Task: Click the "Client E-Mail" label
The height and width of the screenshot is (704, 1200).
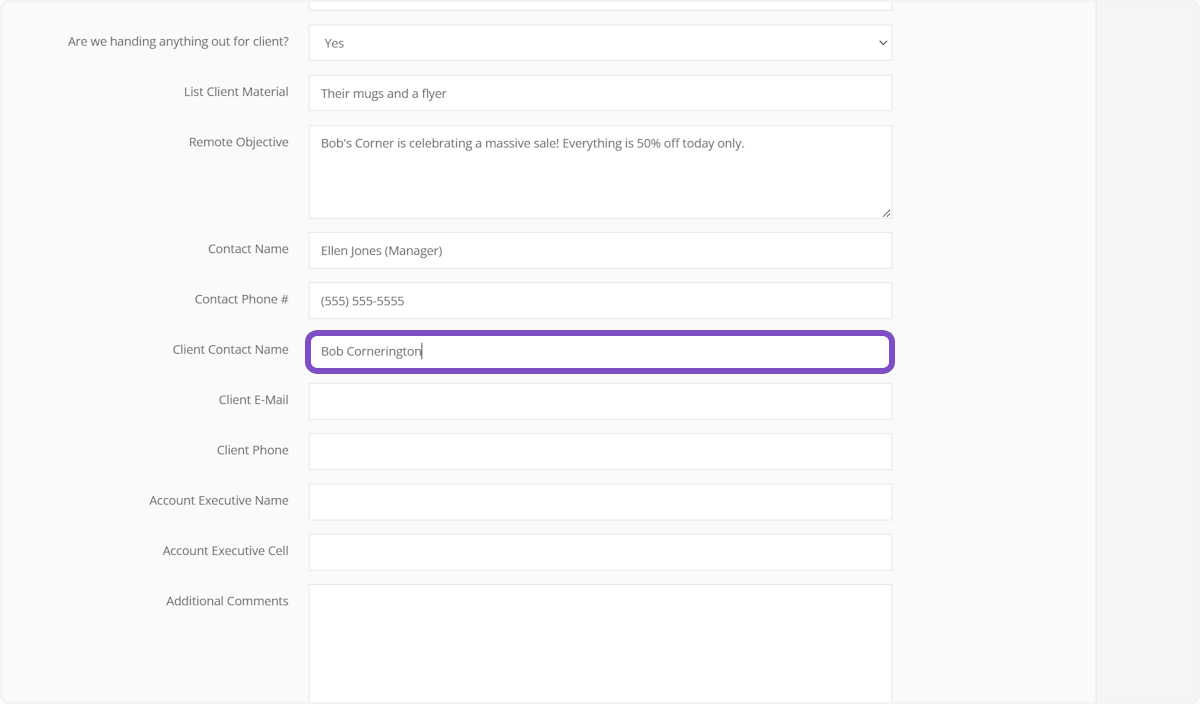Action: click(x=253, y=400)
